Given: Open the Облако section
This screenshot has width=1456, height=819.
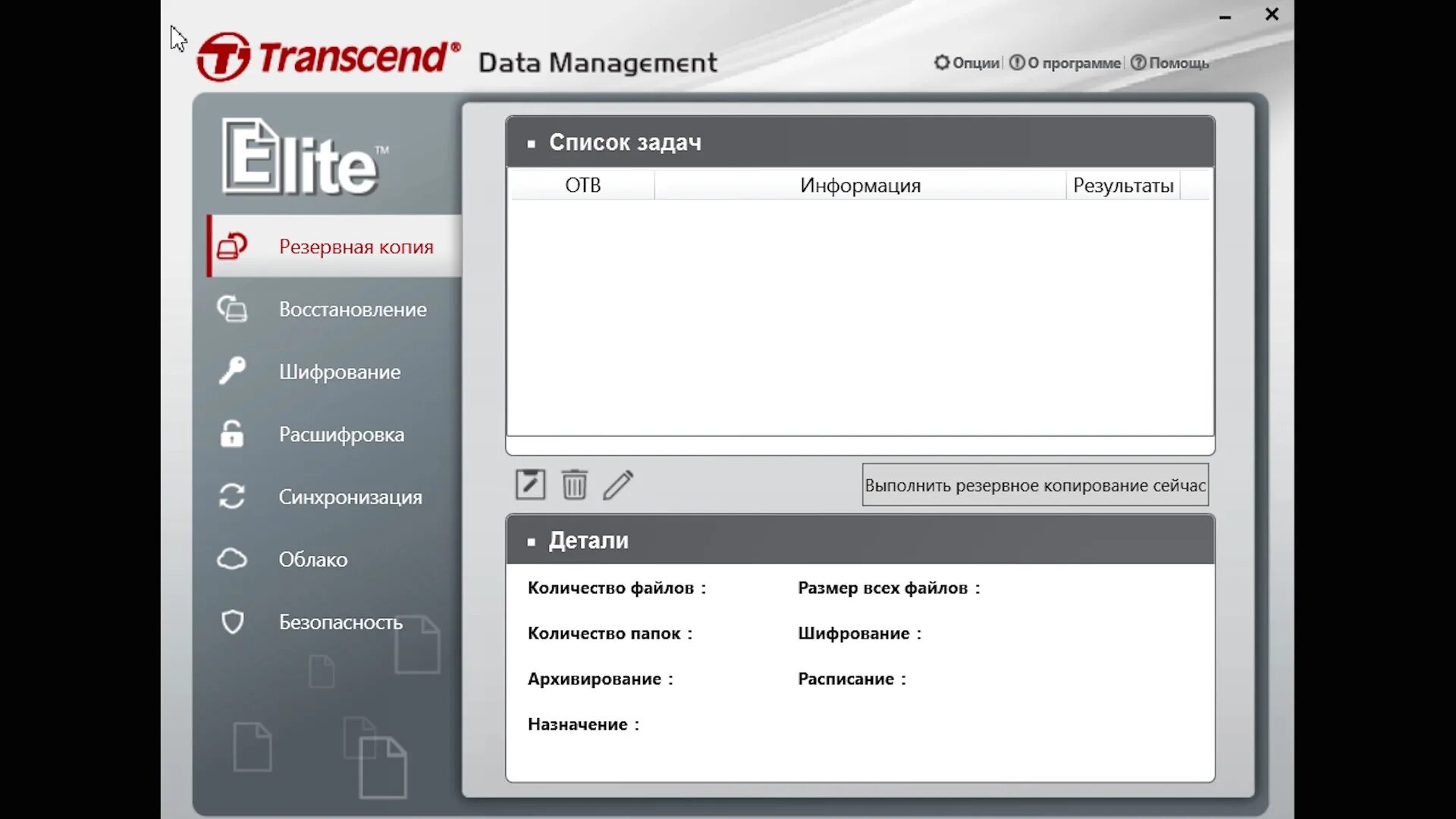Looking at the screenshot, I should [334, 559].
